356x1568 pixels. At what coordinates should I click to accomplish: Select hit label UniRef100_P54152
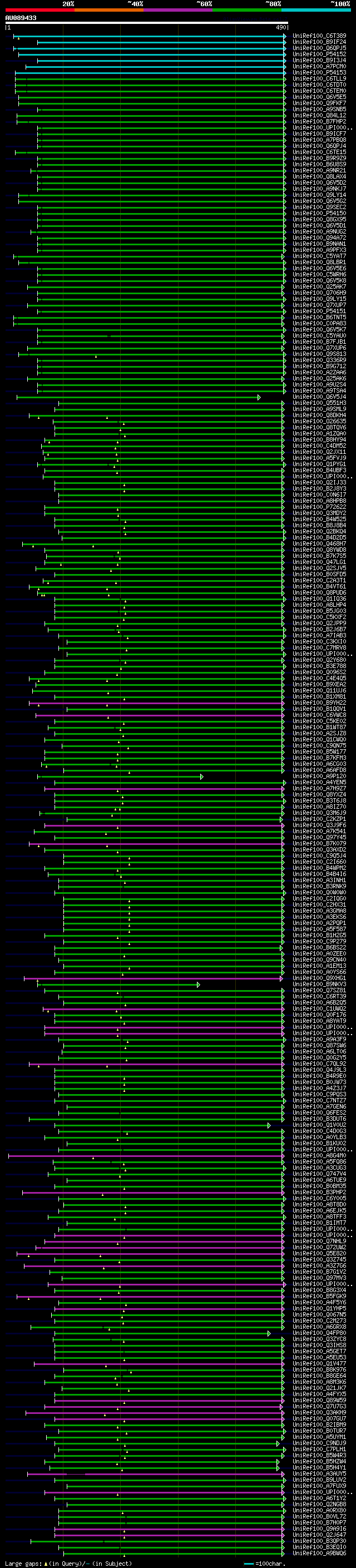(x=319, y=54)
